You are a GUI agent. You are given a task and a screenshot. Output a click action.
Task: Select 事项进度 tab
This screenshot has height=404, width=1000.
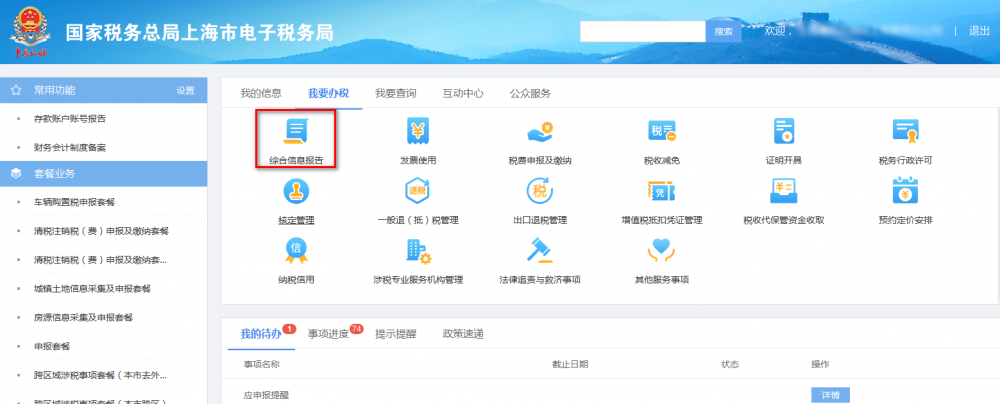click(x=328, y=334)
